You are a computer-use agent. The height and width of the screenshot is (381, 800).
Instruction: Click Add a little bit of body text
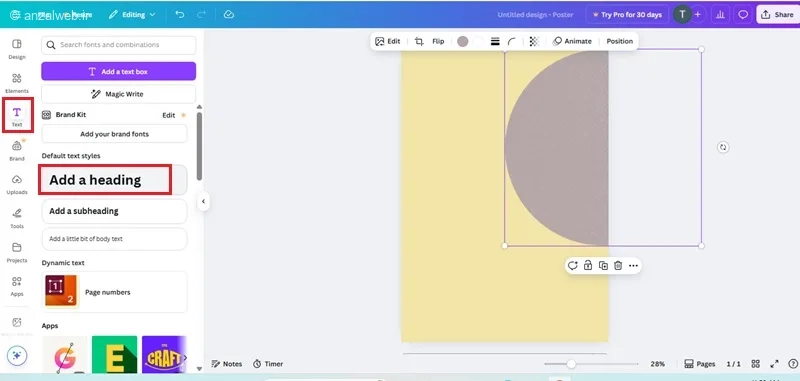[x=114, y=239]
